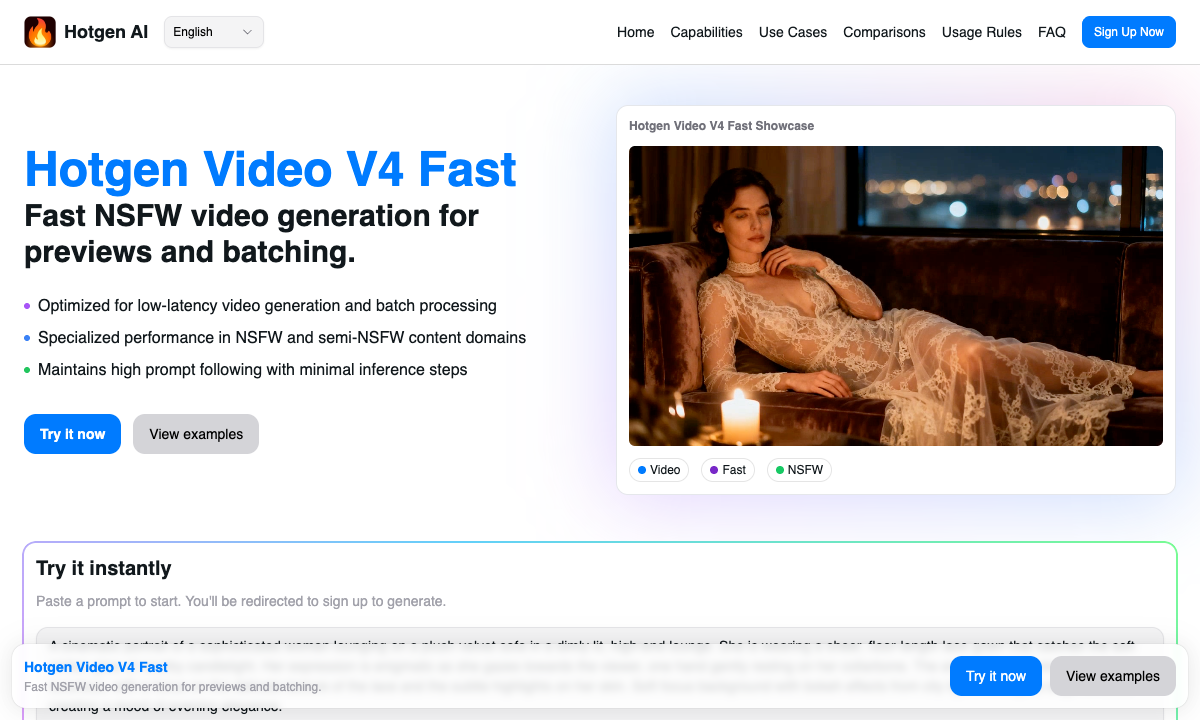Click Try it now in the bottom bar
The width and height of the screenshot is (1200, 720).
[x=995, y=676]
